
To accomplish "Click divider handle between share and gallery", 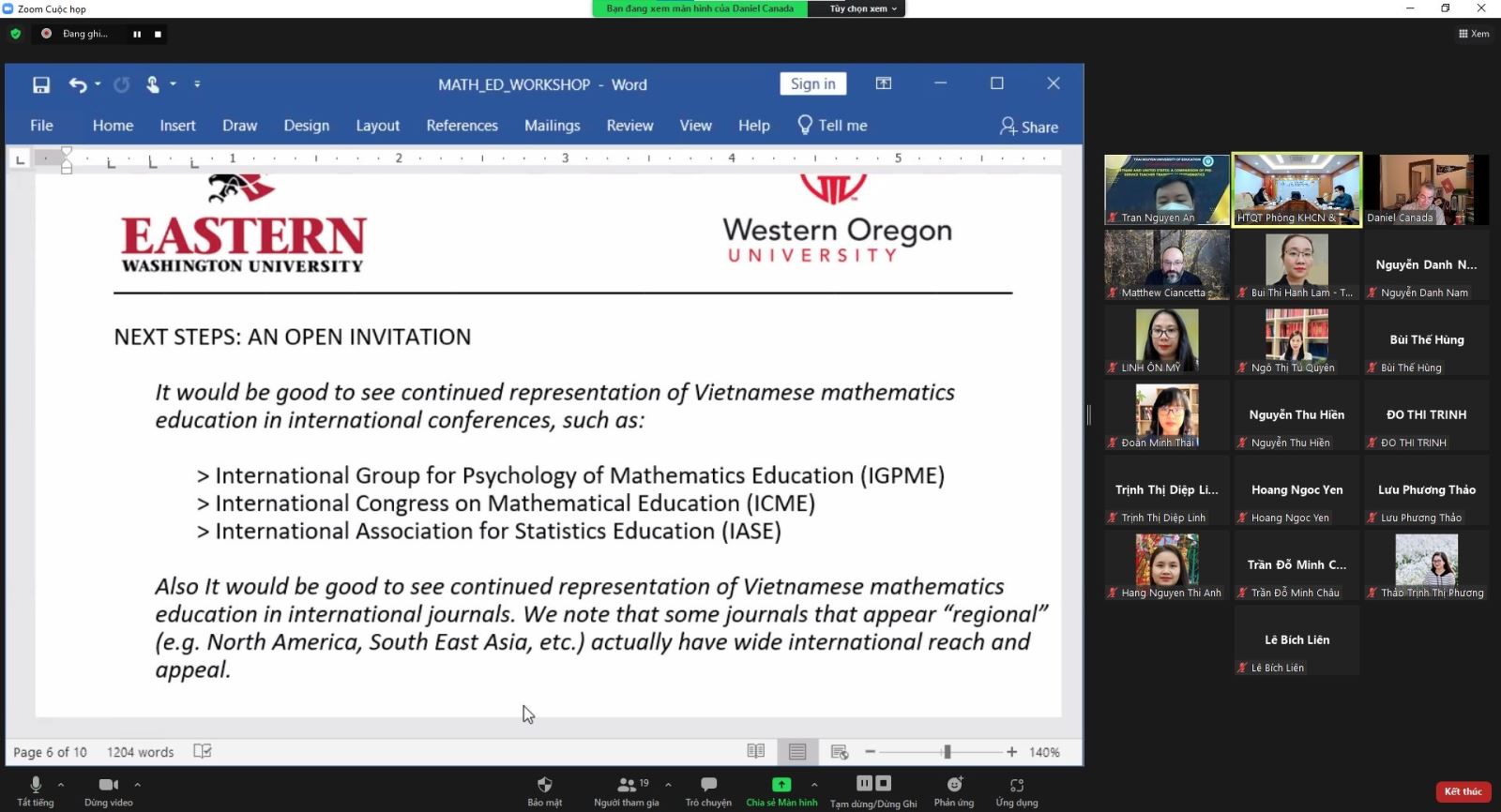I will (1088, 414).
